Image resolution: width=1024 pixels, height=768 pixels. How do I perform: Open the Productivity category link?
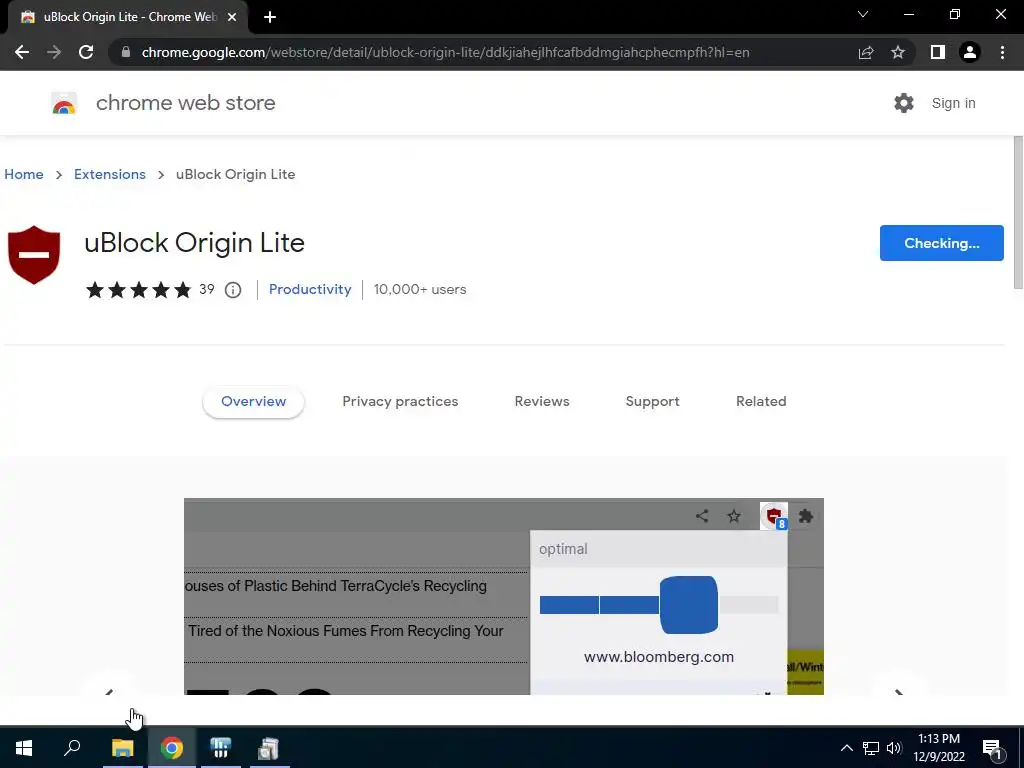tap(310, 289)
